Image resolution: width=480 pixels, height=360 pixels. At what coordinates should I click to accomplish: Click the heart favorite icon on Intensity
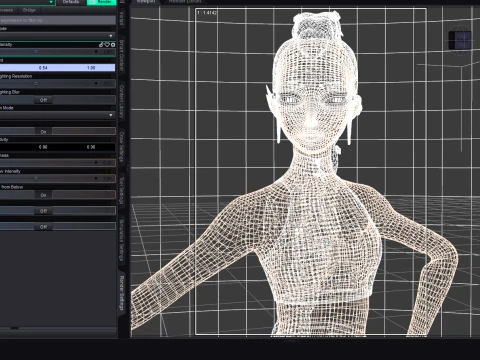pyautogui.click(x=107, y=44)
